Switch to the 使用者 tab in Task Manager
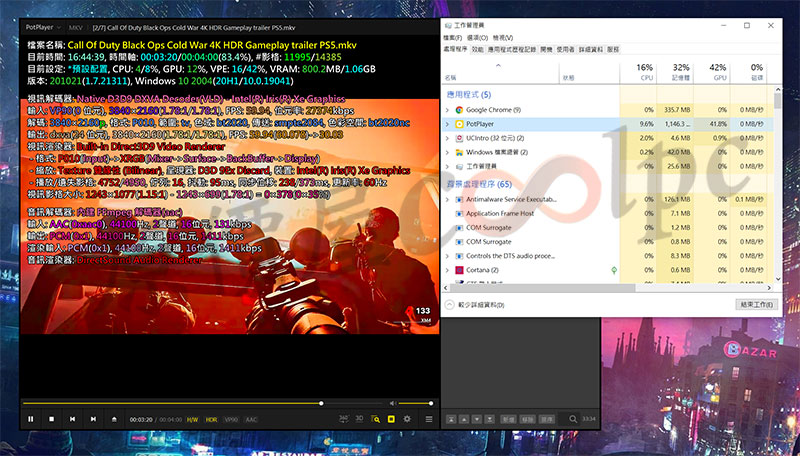The height and width of the screenshot is (456, 800). point(565,49)
